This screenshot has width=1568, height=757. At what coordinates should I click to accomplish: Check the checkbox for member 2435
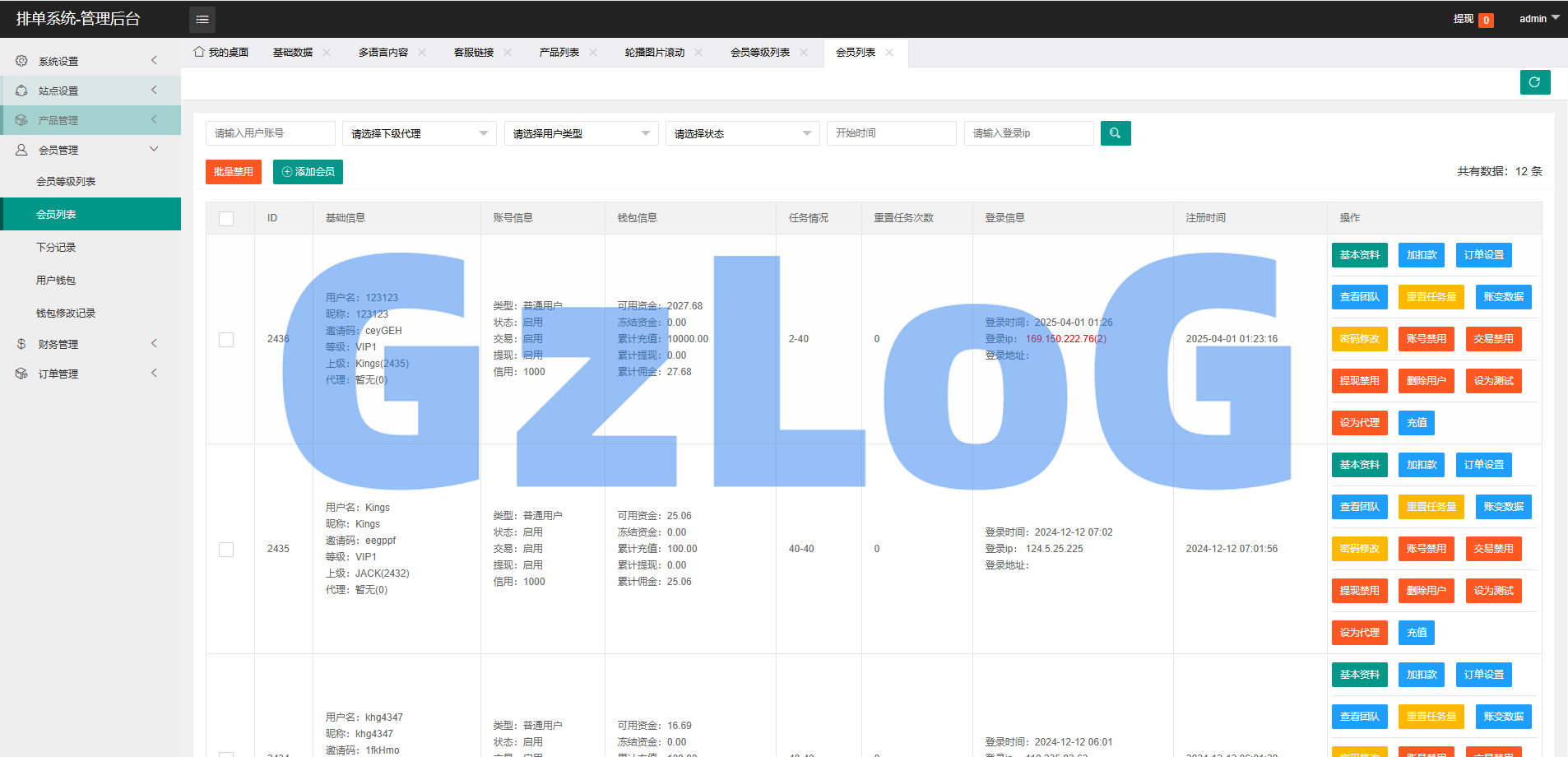(x=226, y=549)
